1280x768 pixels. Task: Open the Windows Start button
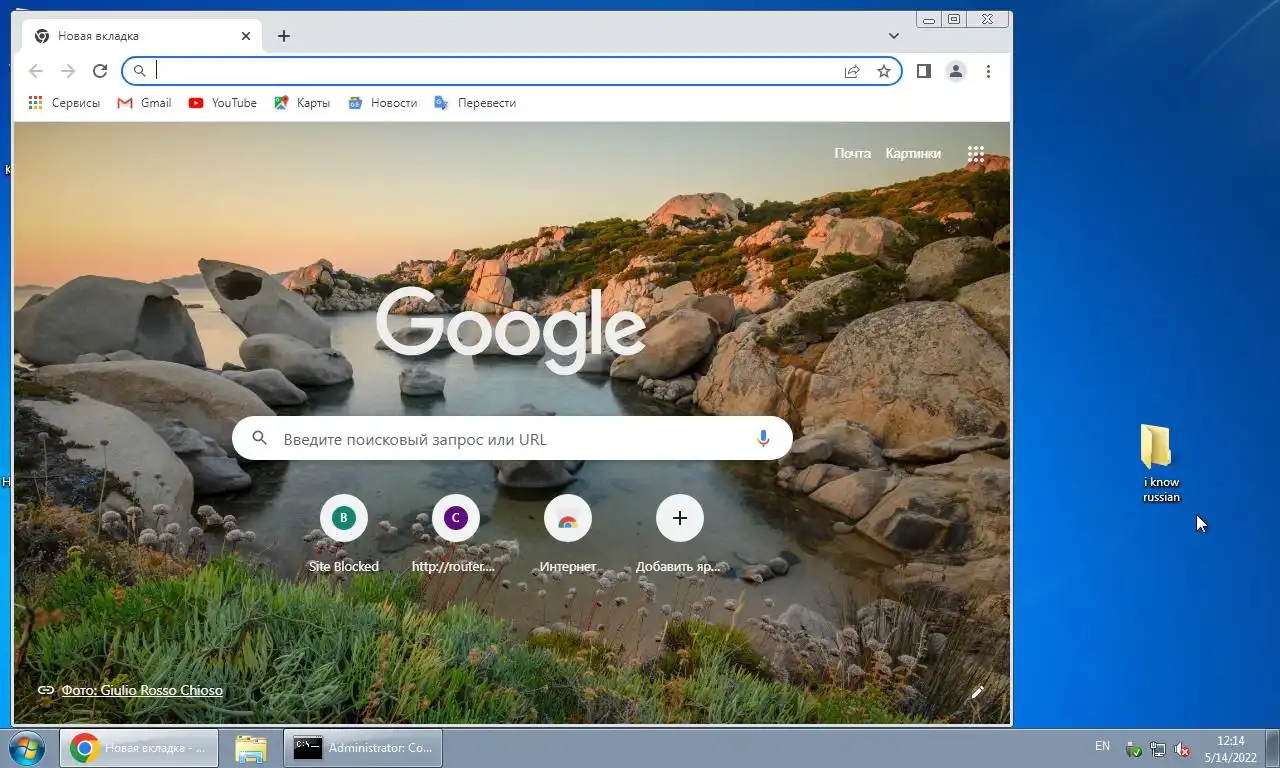26,747
